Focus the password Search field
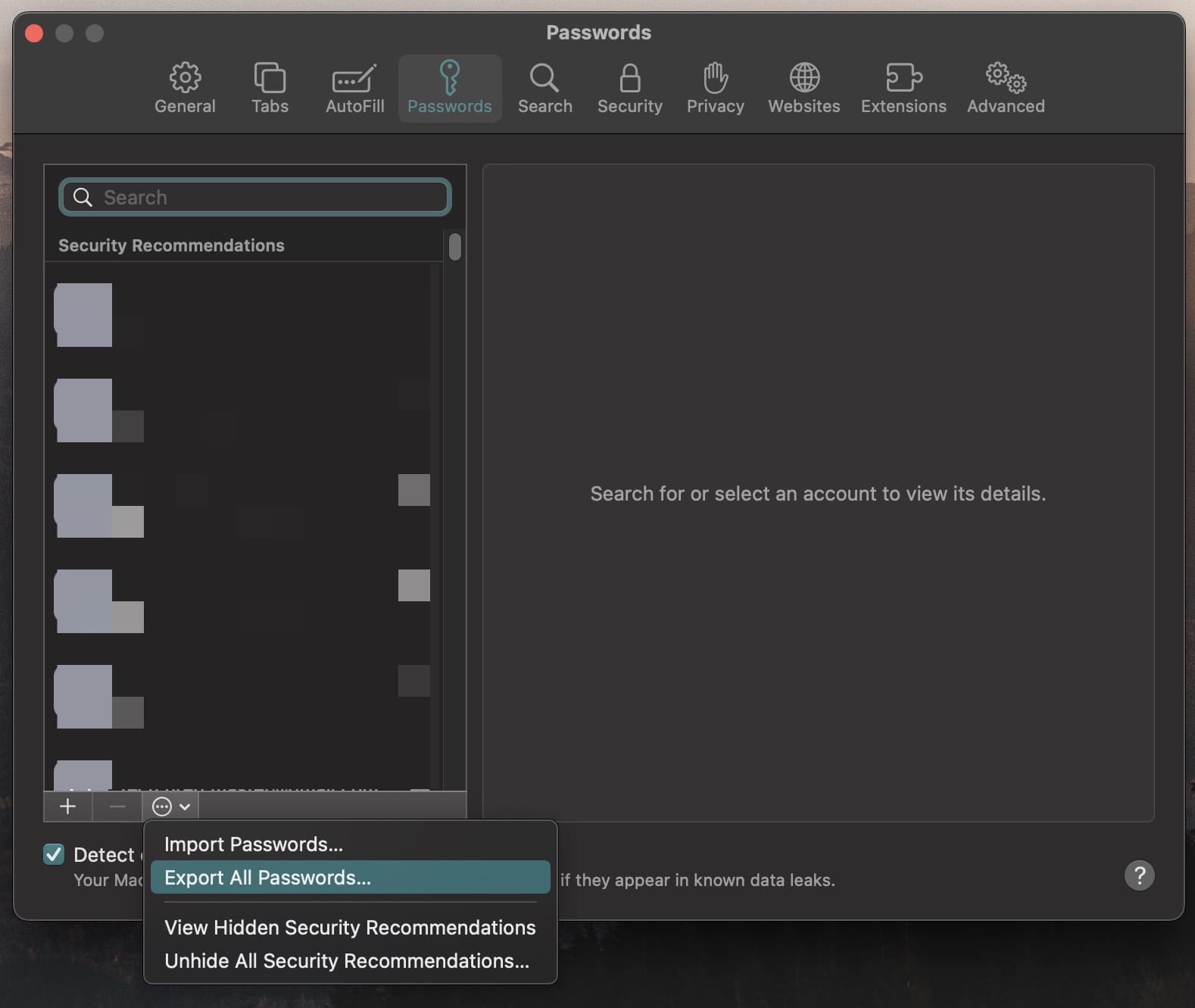 click(255, 197)
